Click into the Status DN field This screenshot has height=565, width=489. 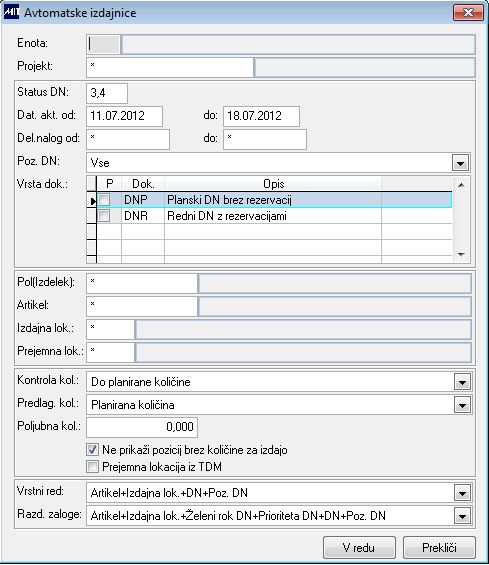(107, 93)
